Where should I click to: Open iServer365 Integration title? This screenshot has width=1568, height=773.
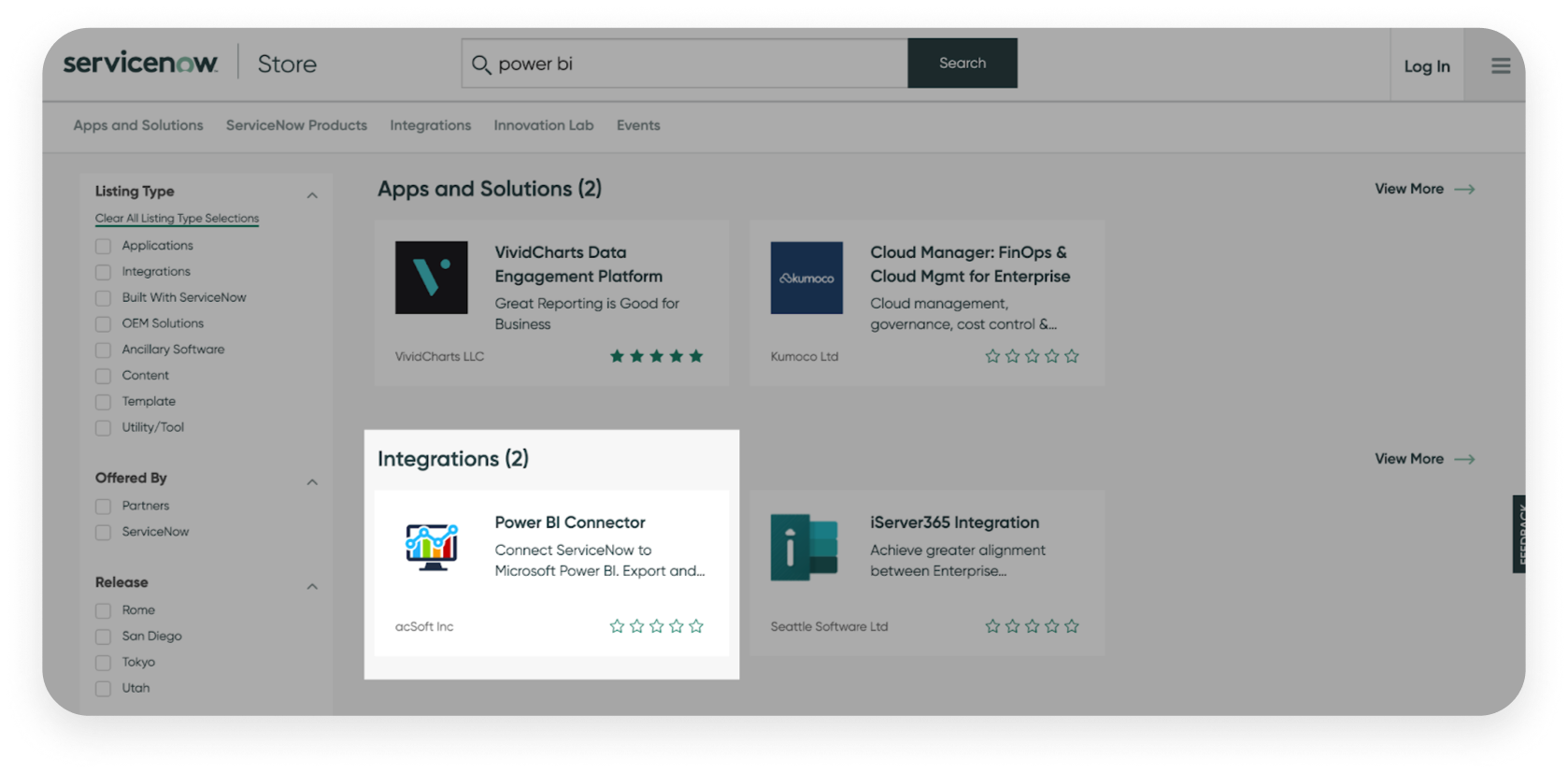click(954, 522)
